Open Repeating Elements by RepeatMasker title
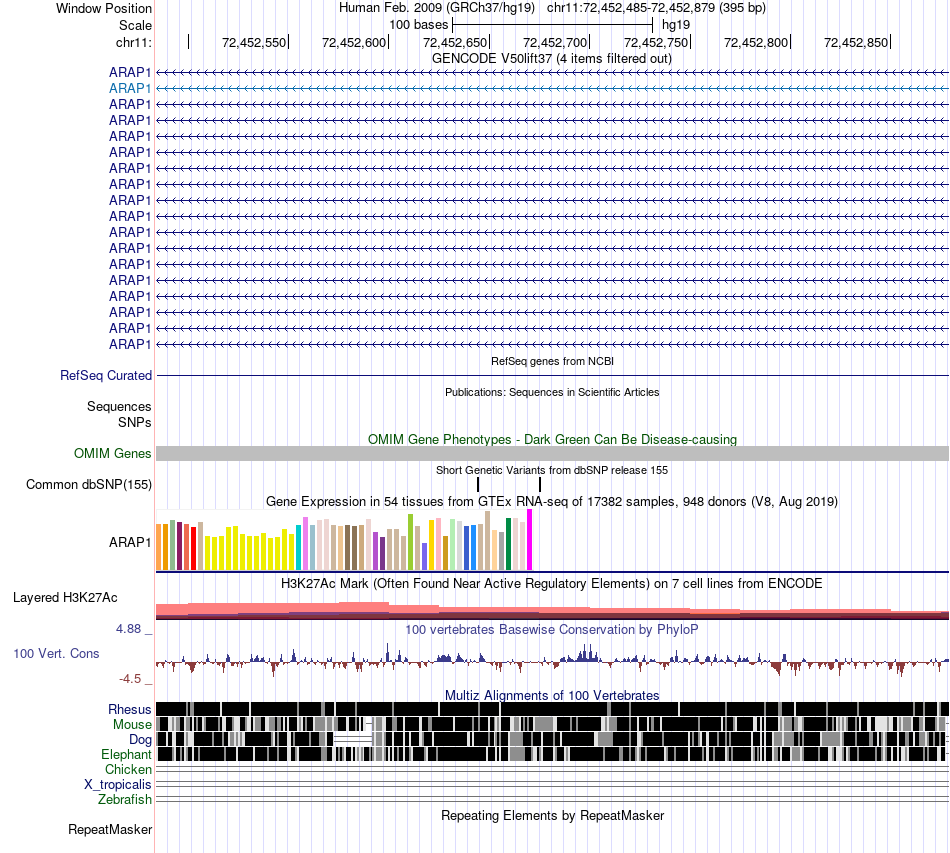Screen dimensions: 950x853 [552, 815]
